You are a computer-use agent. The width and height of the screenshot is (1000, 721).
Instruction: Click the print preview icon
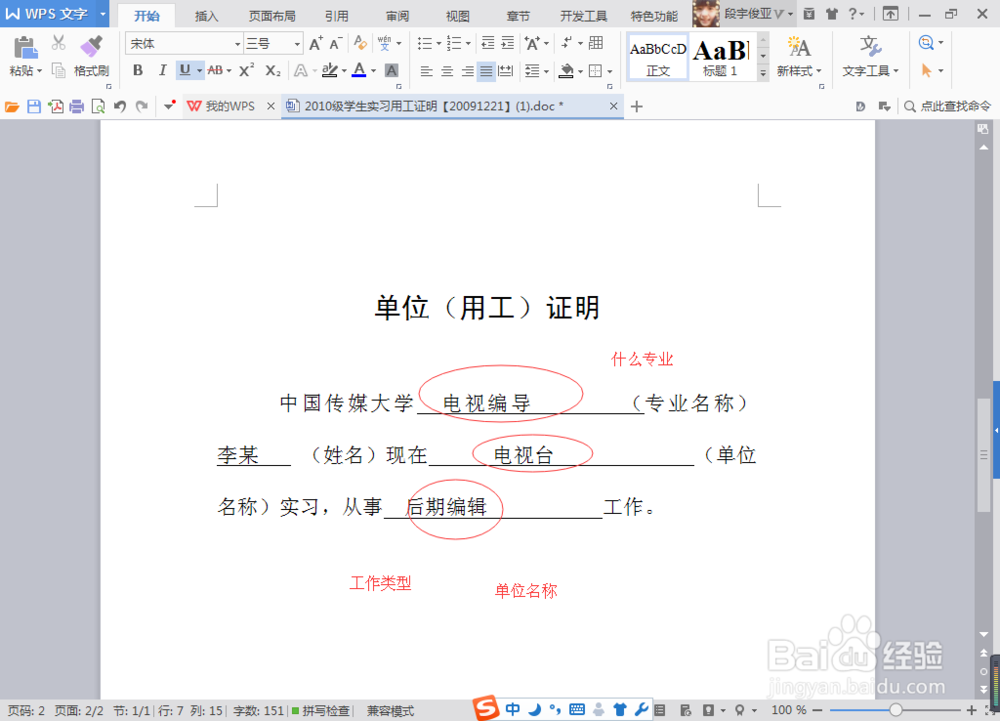pos(98,106)
